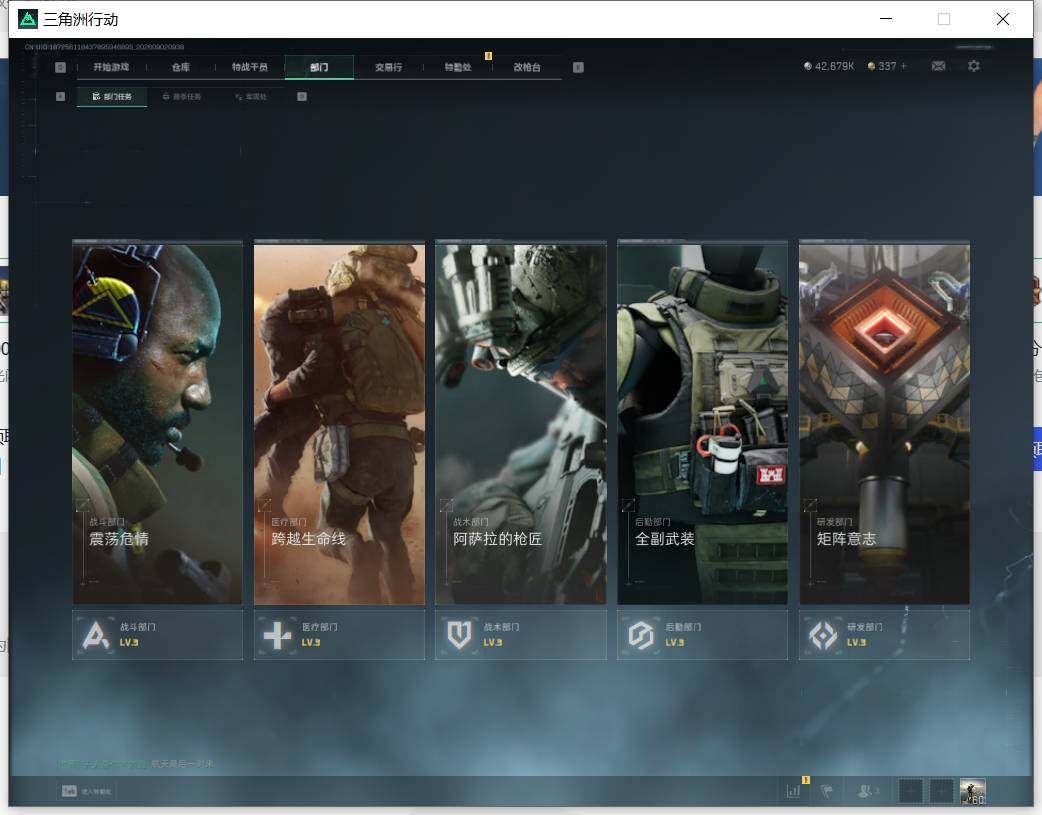Go to the 开始游戏 tab
1042x815 pixels.
[x=111, y=67]
